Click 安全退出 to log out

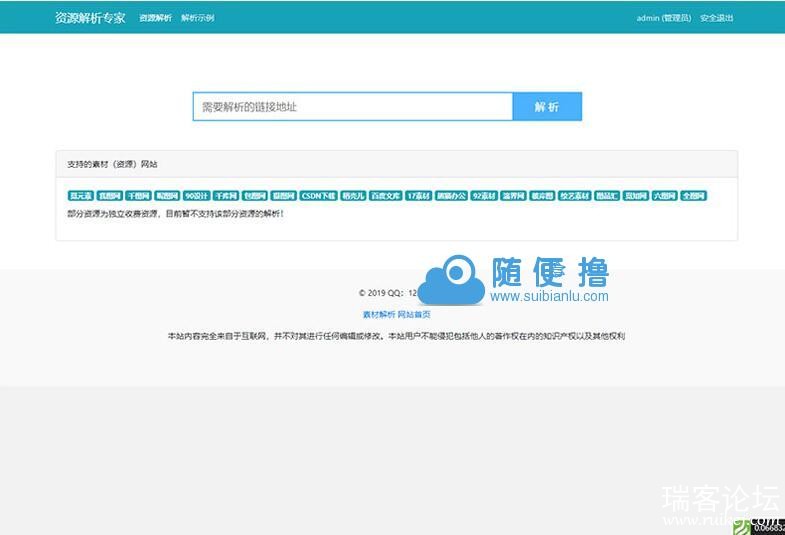point(716,18)
